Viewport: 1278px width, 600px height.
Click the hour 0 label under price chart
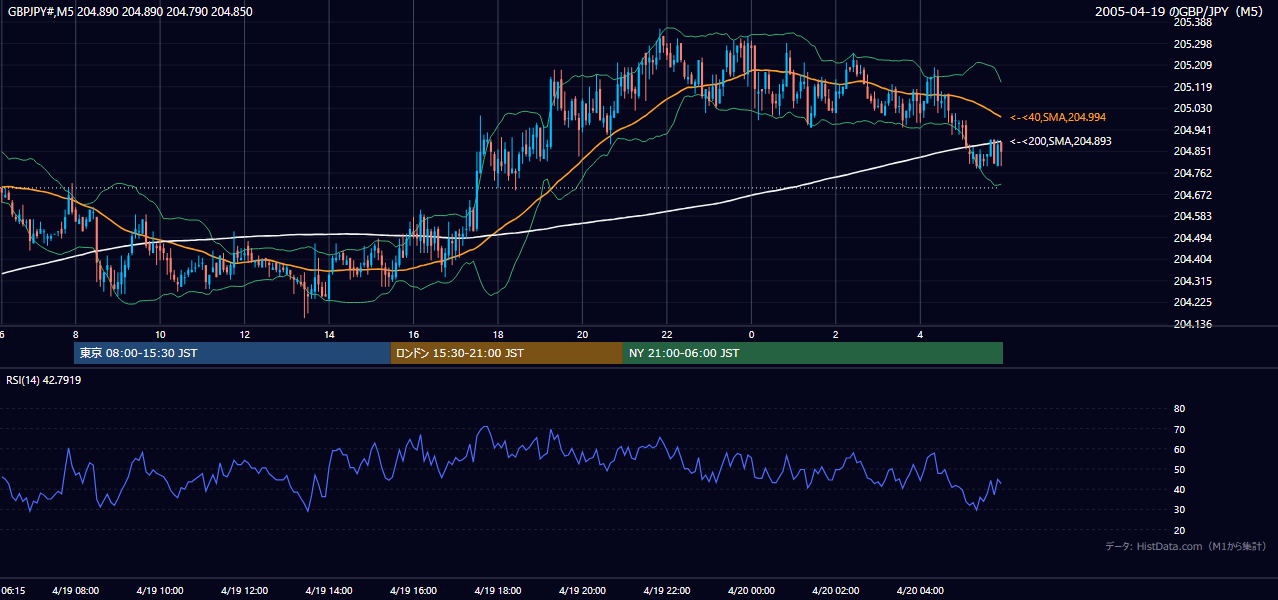751,334
